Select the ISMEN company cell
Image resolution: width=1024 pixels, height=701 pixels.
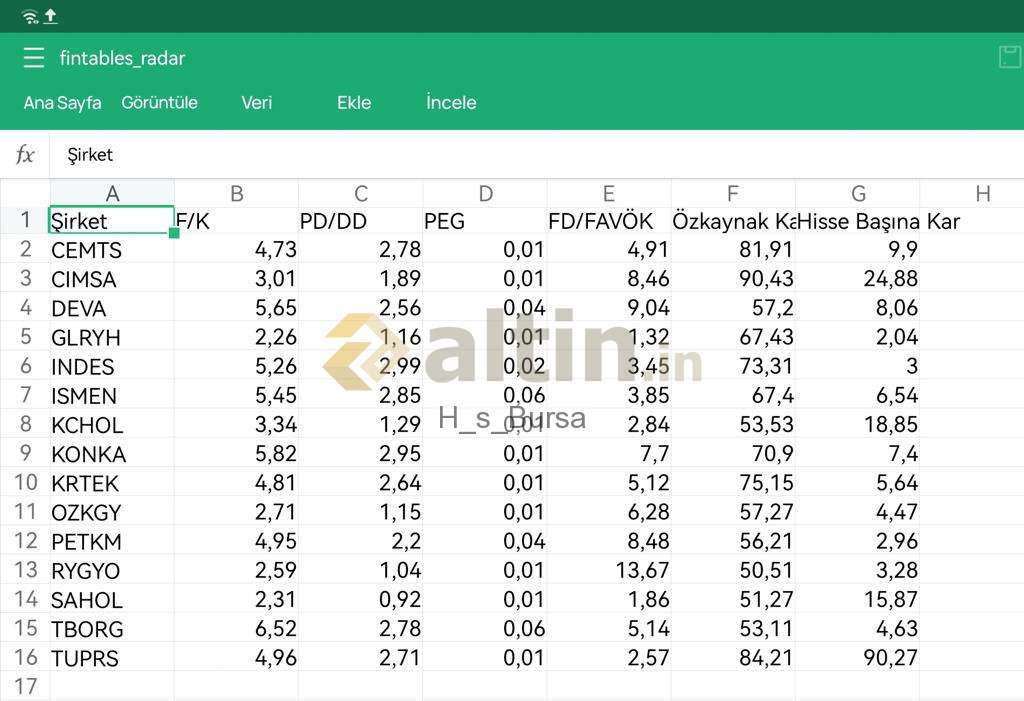click(x=112, y=395)
